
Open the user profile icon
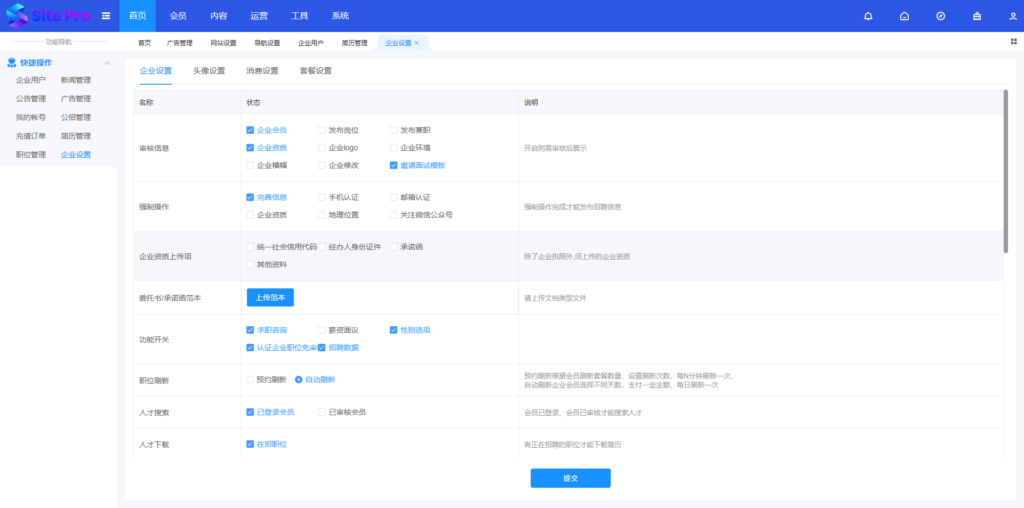click(x=1013, y=16)
